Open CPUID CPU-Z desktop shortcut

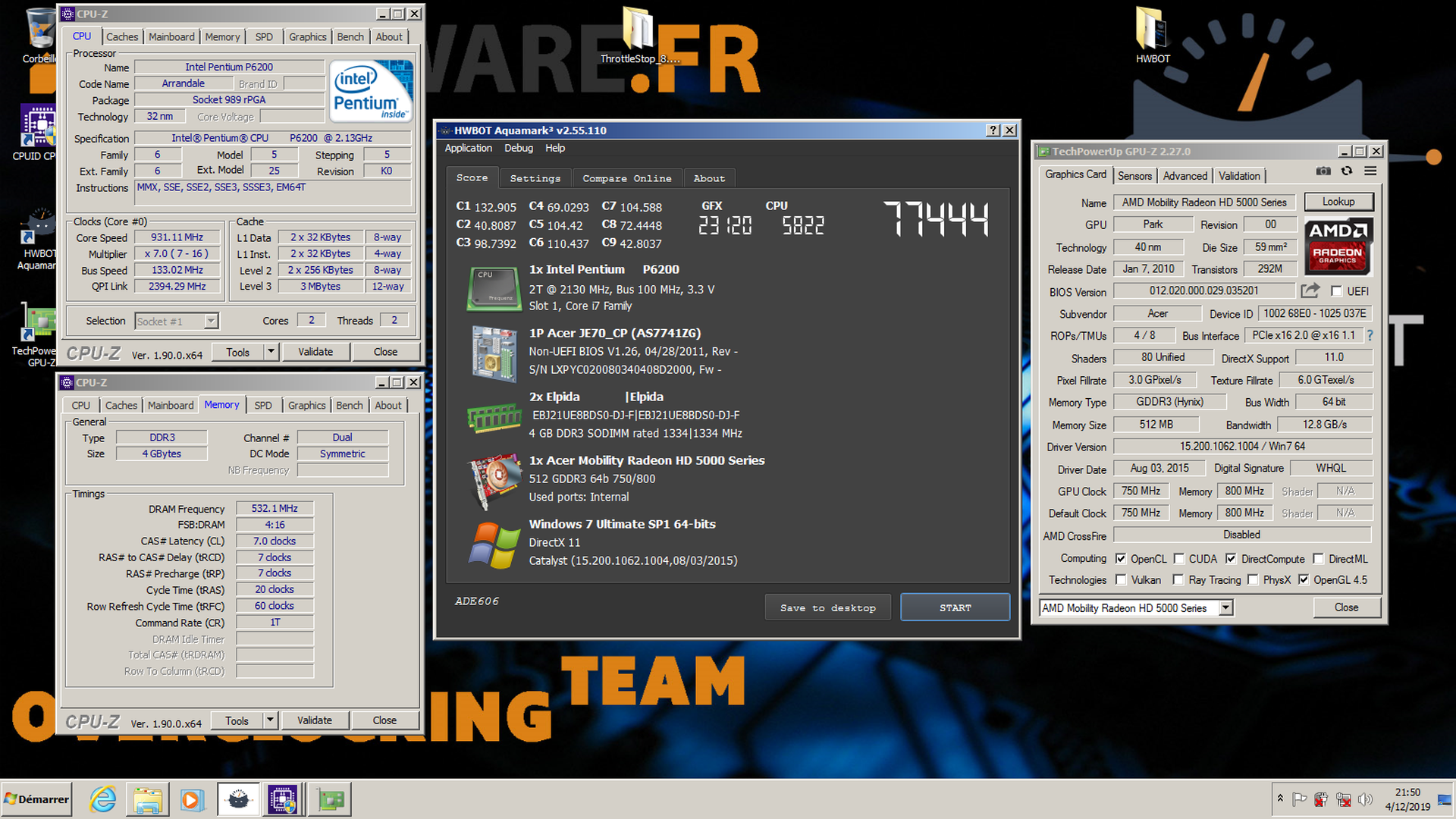click(x=38, y=133)
